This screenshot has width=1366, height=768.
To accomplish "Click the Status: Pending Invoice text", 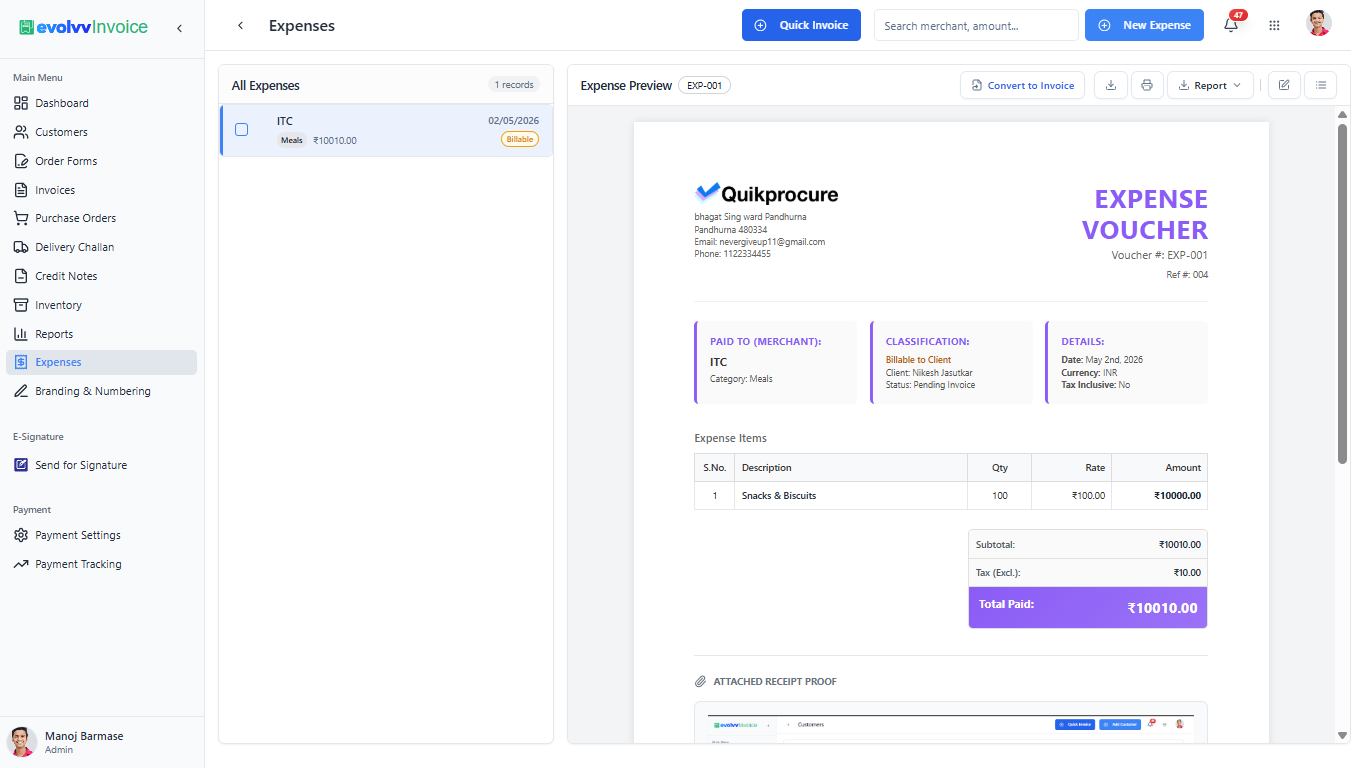I will pos(930,385).
